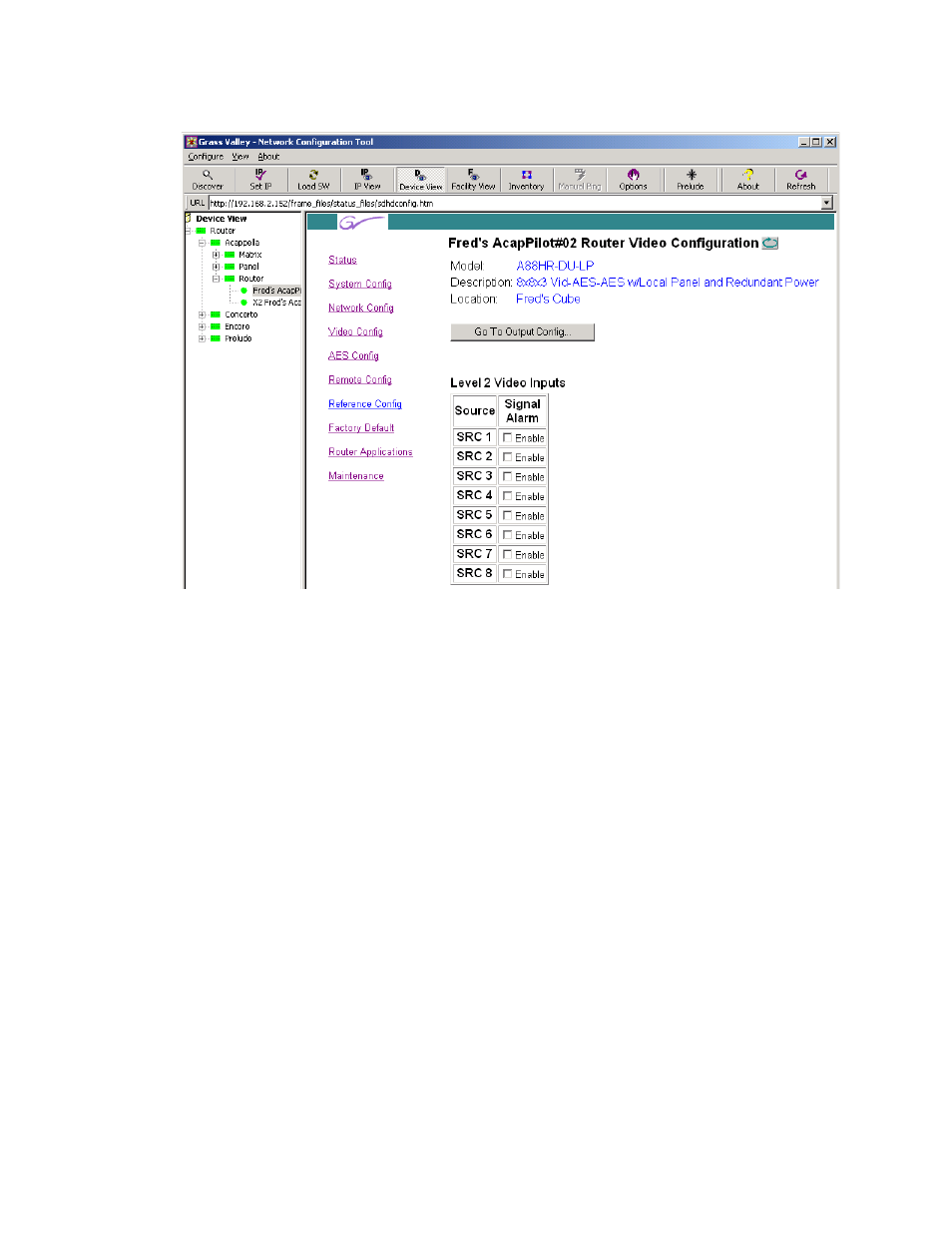This screenshot has width=952, height=1233.
Task: Expand the Matrix tree node
Action: tap(216, 255)
